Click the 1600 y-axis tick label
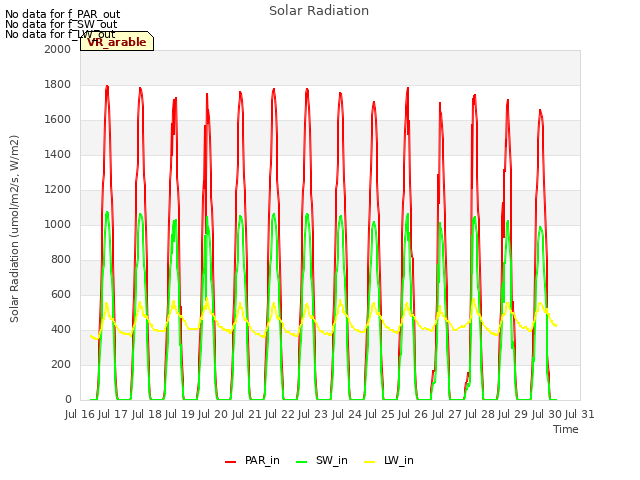 (x=58, y=120)
